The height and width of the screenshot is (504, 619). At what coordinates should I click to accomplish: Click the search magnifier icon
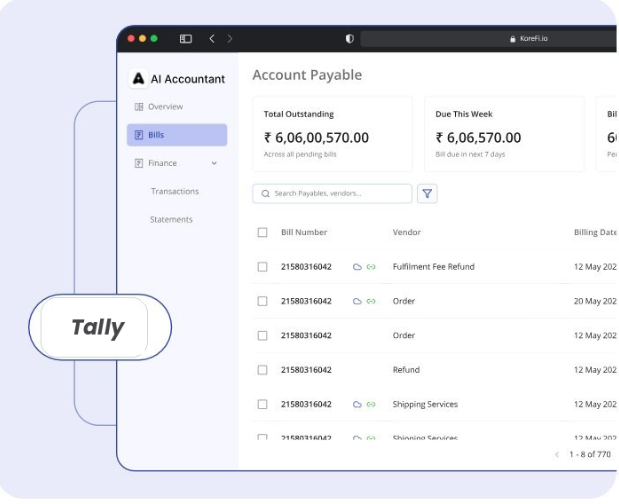265,193
